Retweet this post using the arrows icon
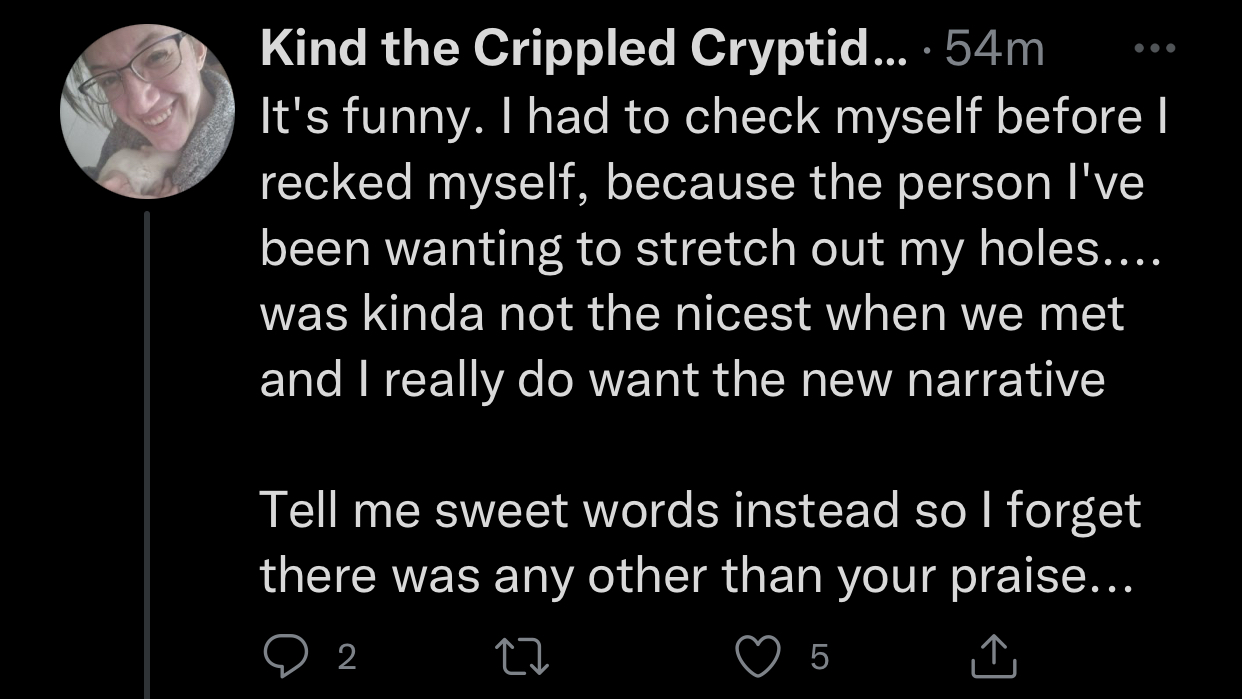The width and height of the screenshot is (1242, 699). click(x=524, y=656)
